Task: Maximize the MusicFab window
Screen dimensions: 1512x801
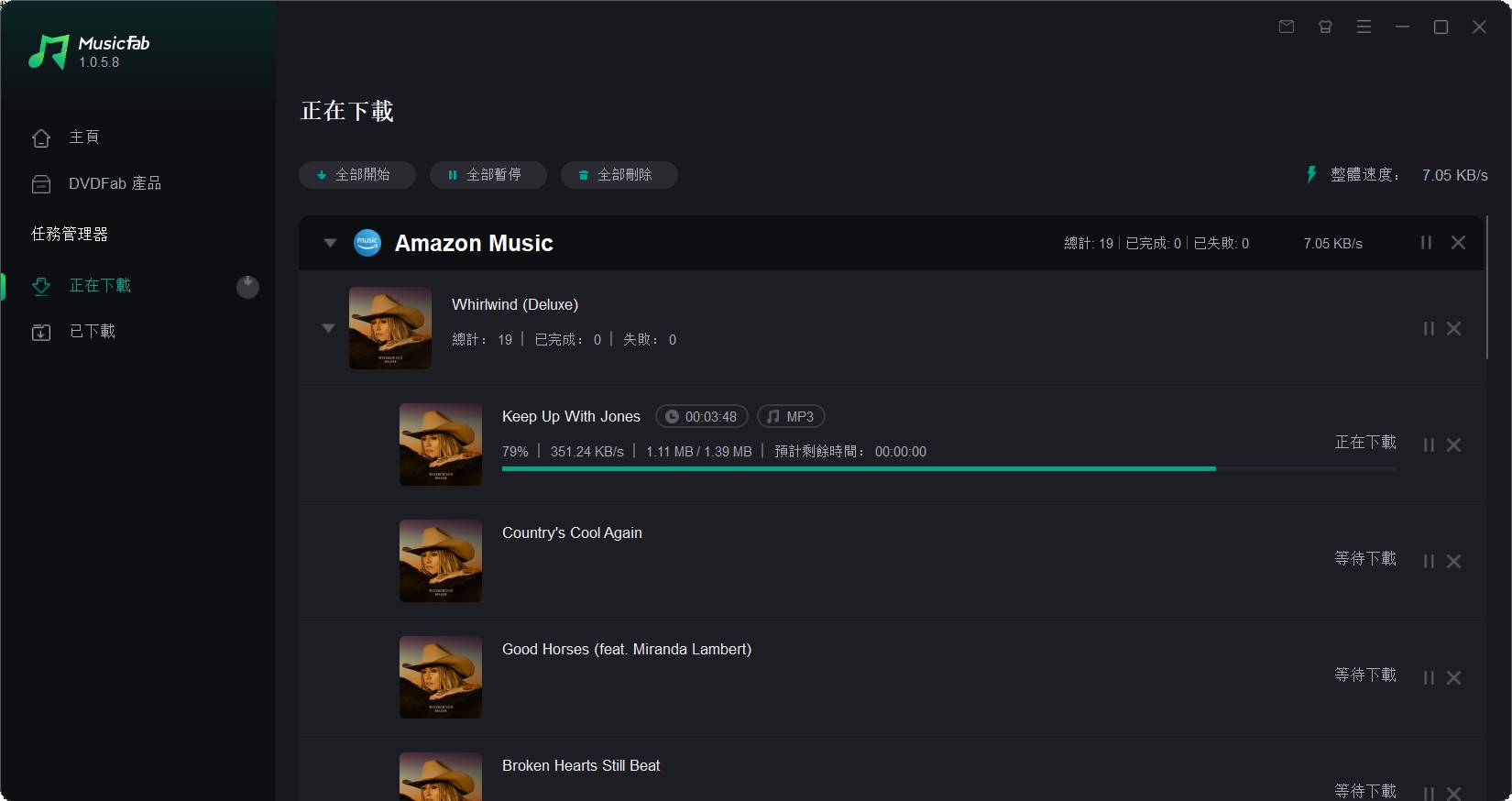Action: [1441, 27]
